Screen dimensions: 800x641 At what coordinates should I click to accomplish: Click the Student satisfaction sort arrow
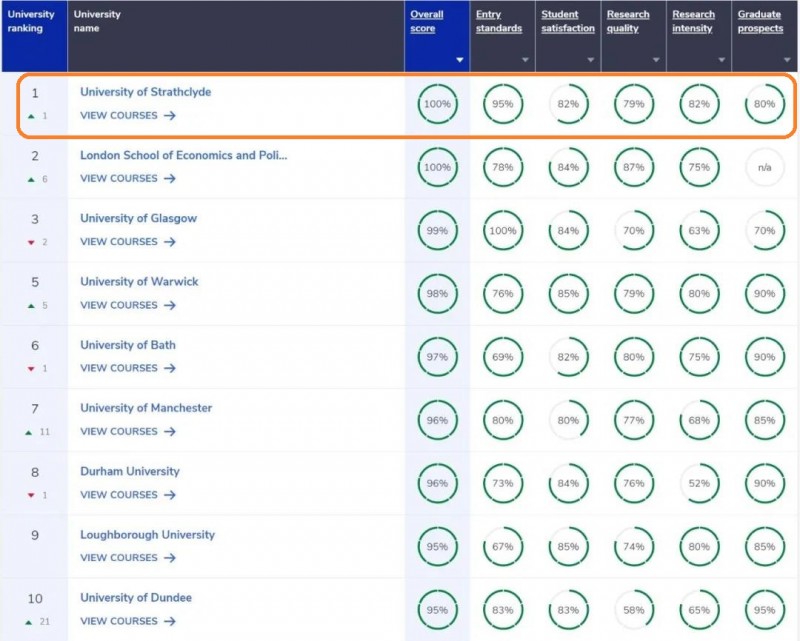pos(590,60)
